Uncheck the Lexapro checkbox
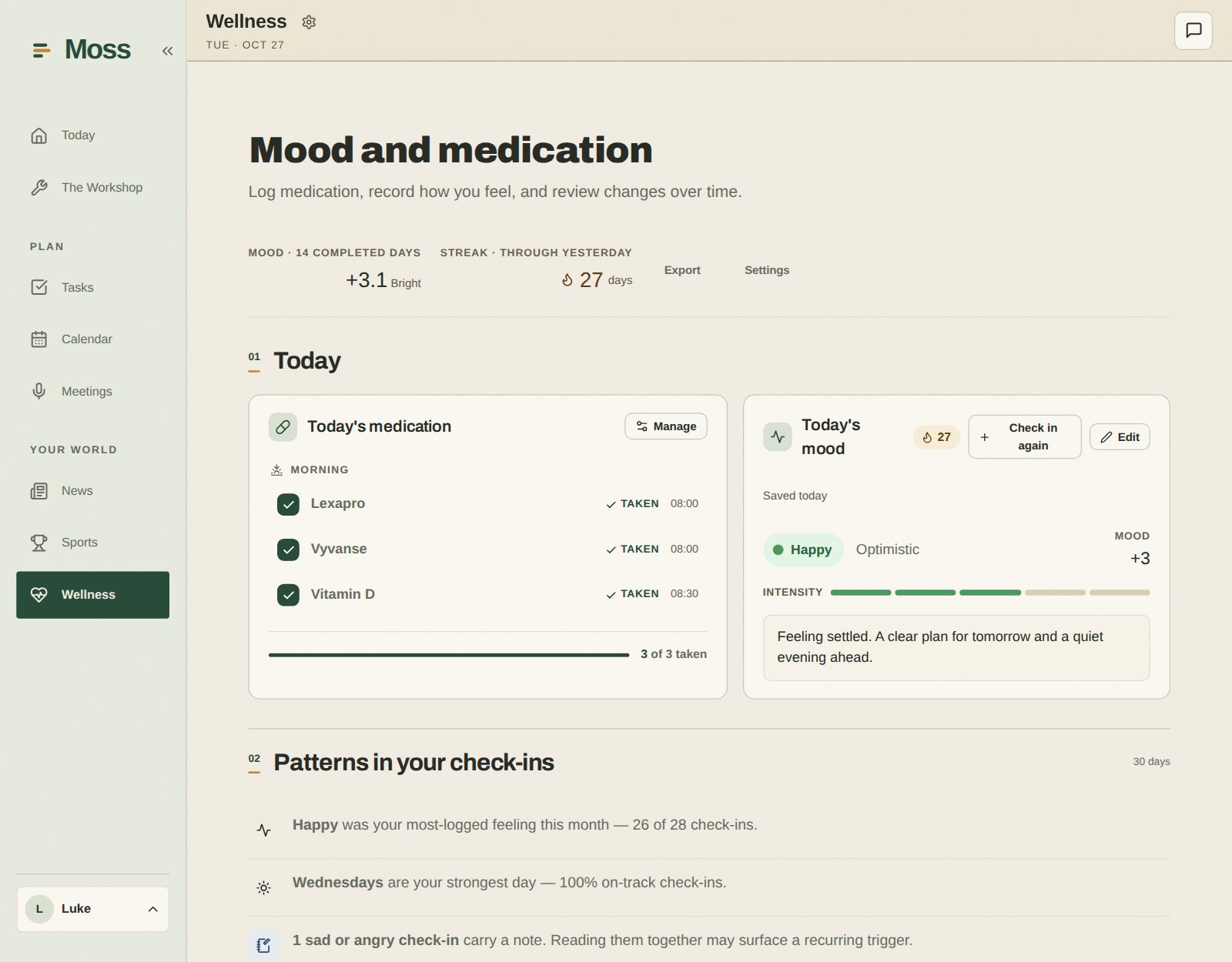The width and height of the screenshot is (1232, 962). point(288,504)
